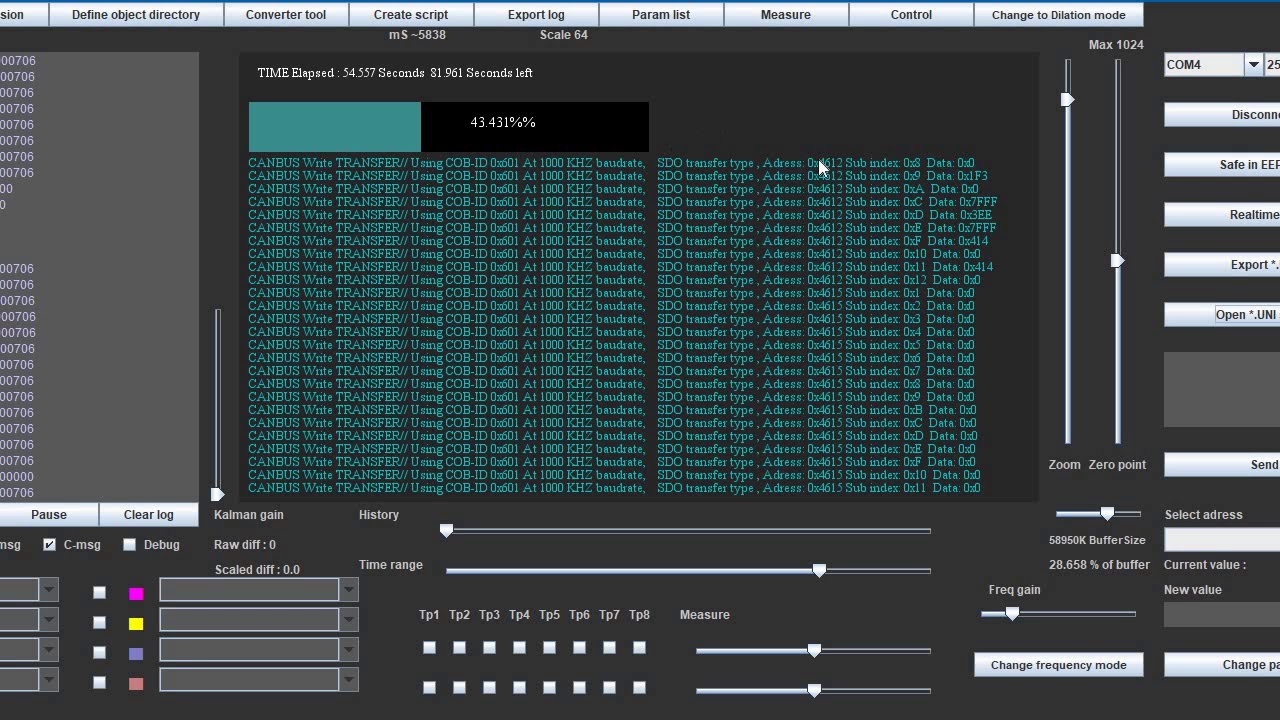This screenshot has width=1280, height=720.
Task: Pick the yellow color swatch
Action: tap(136, 623)
